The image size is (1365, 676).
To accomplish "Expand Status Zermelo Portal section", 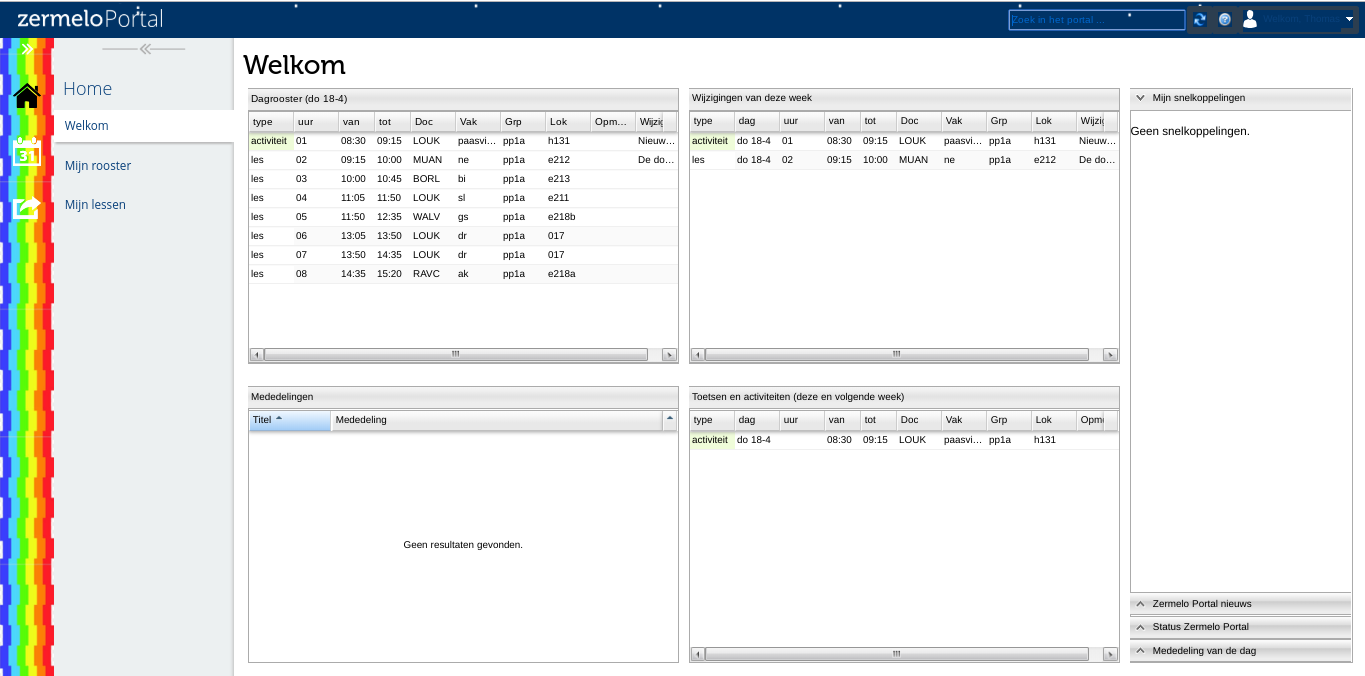I will click(1140, 627).
